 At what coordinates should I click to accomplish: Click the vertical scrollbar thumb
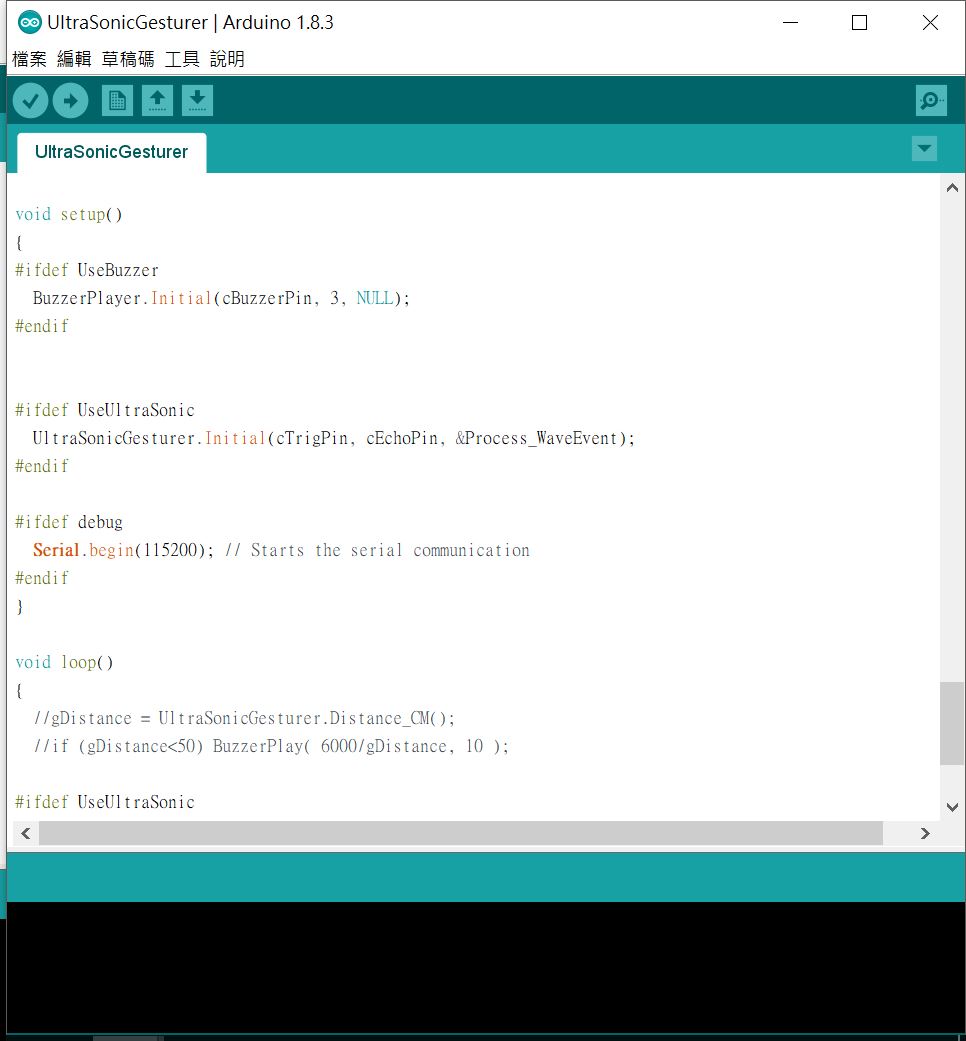tap(952, 722)
